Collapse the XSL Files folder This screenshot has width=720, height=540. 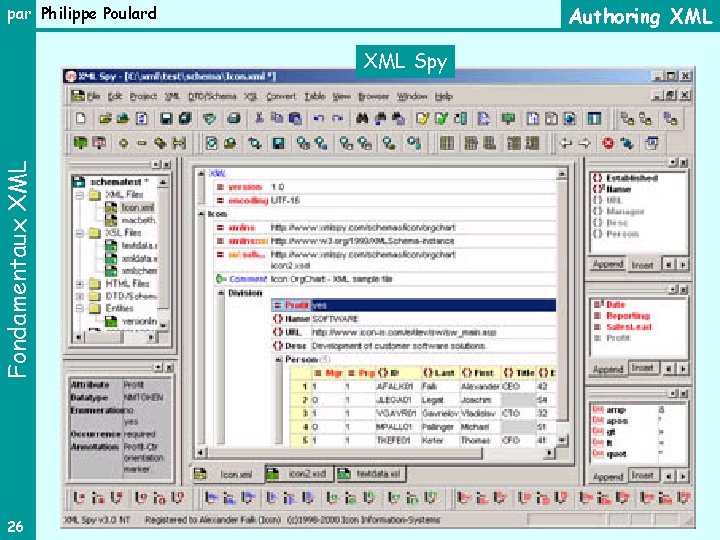tap(79, 233)
